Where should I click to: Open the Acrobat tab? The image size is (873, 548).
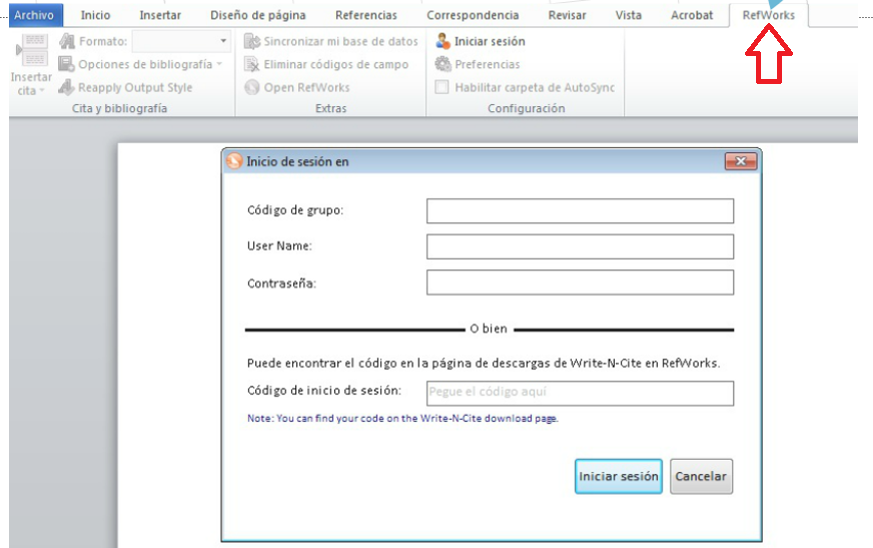click(691, 15)
